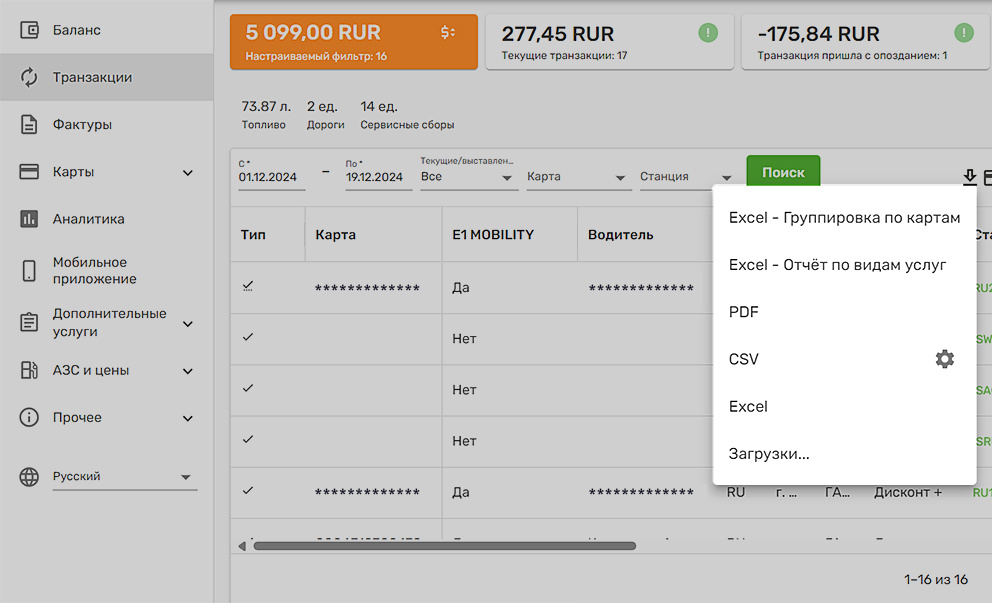Click the Карты credit card icon

(29, 171)
